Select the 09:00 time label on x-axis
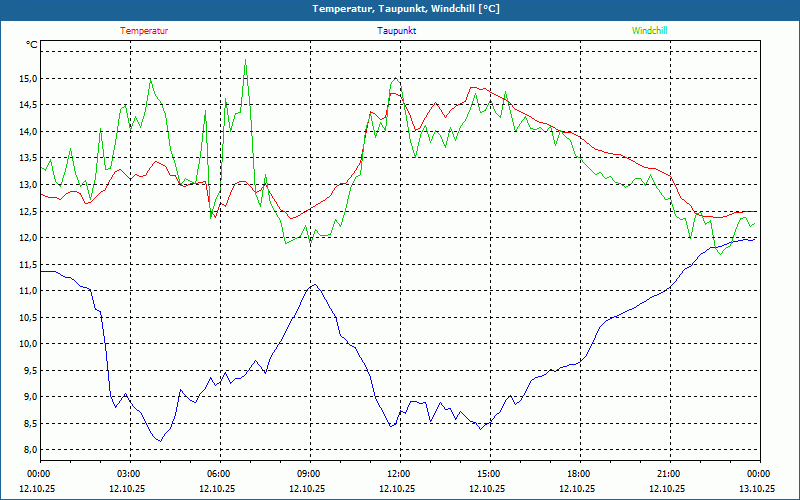Image resolution: width=800 pixels, height=500 pixels. (309, 474)
